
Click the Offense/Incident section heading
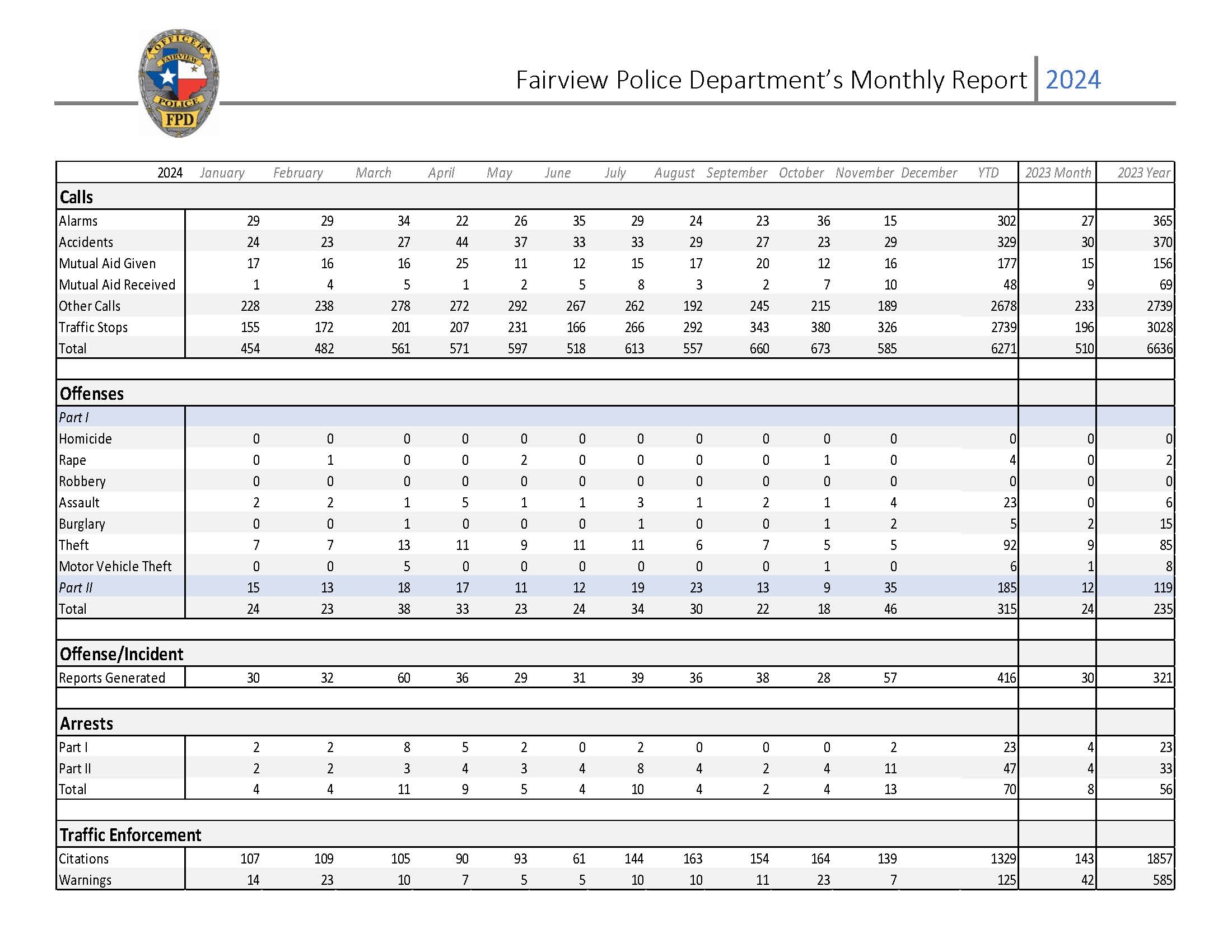(x=122, y=654)
